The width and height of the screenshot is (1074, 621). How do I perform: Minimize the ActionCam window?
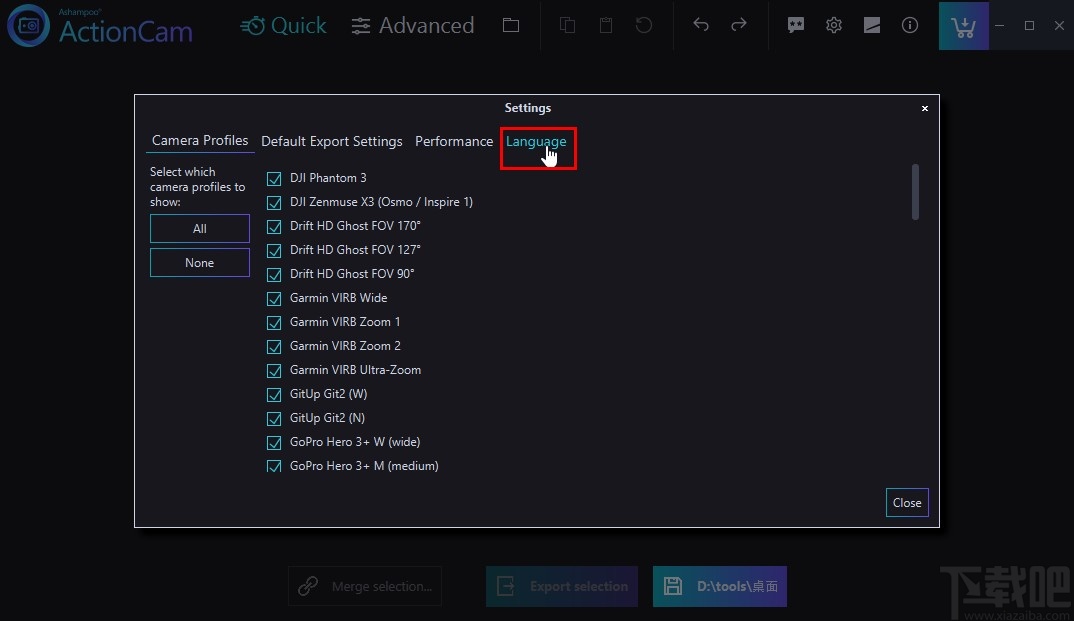tap(1000, 25)
